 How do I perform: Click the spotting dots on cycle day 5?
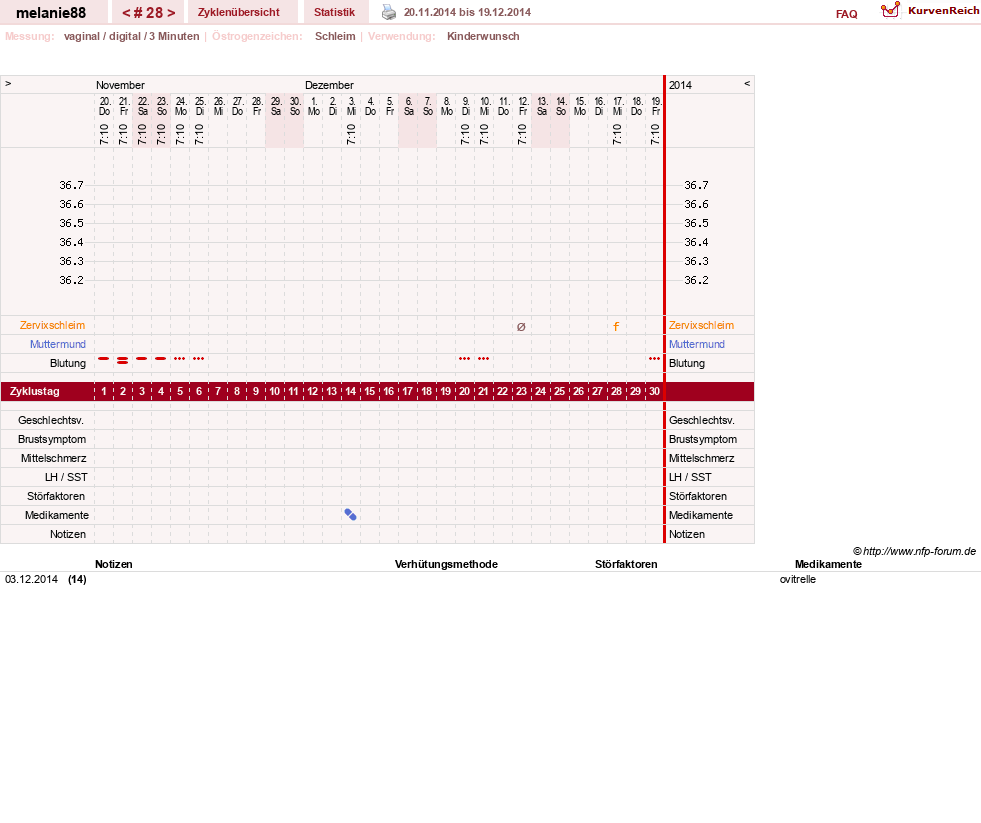pos(180,359)
